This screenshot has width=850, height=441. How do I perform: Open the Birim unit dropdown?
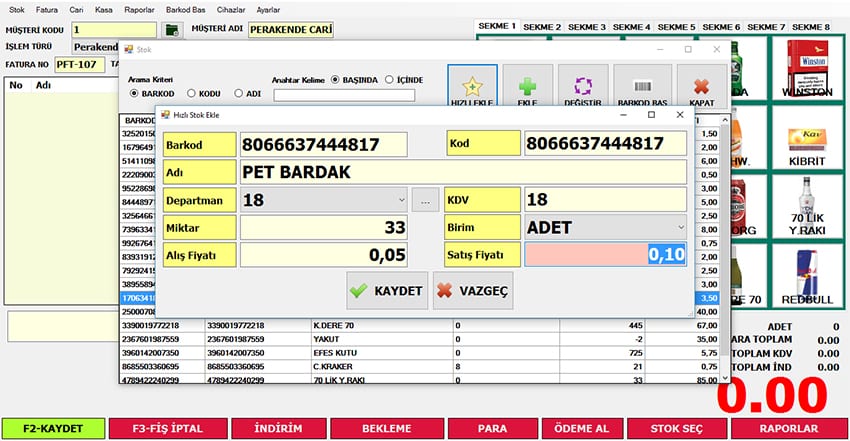680,227
